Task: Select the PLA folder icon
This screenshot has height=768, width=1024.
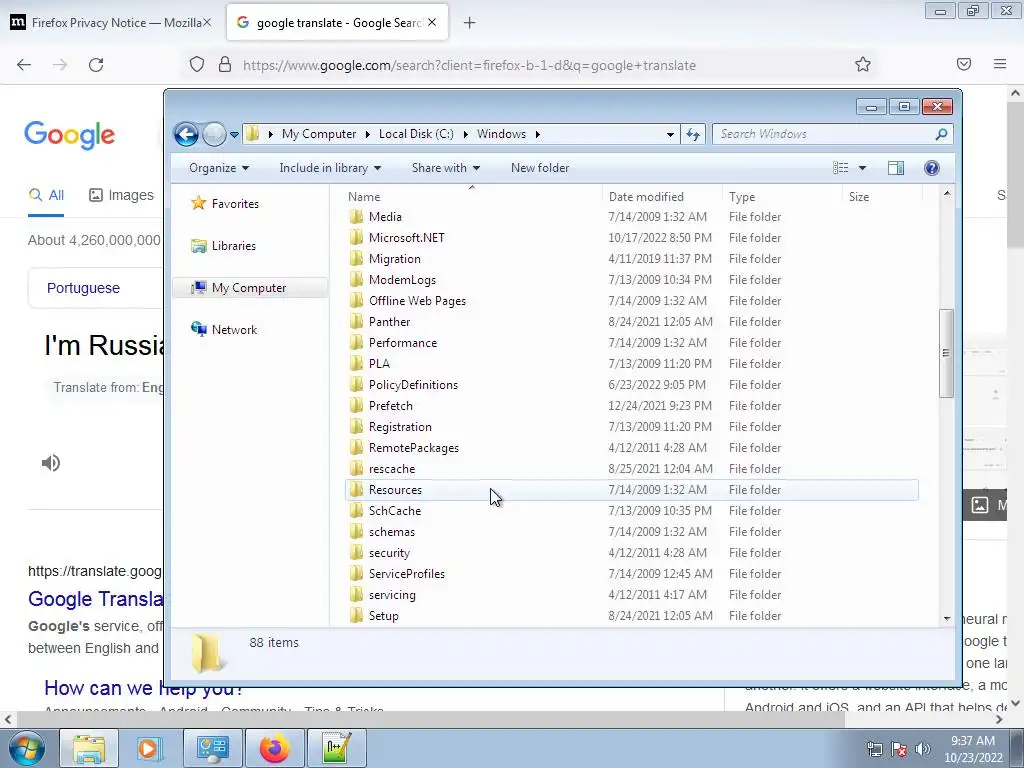Action: 356,364
